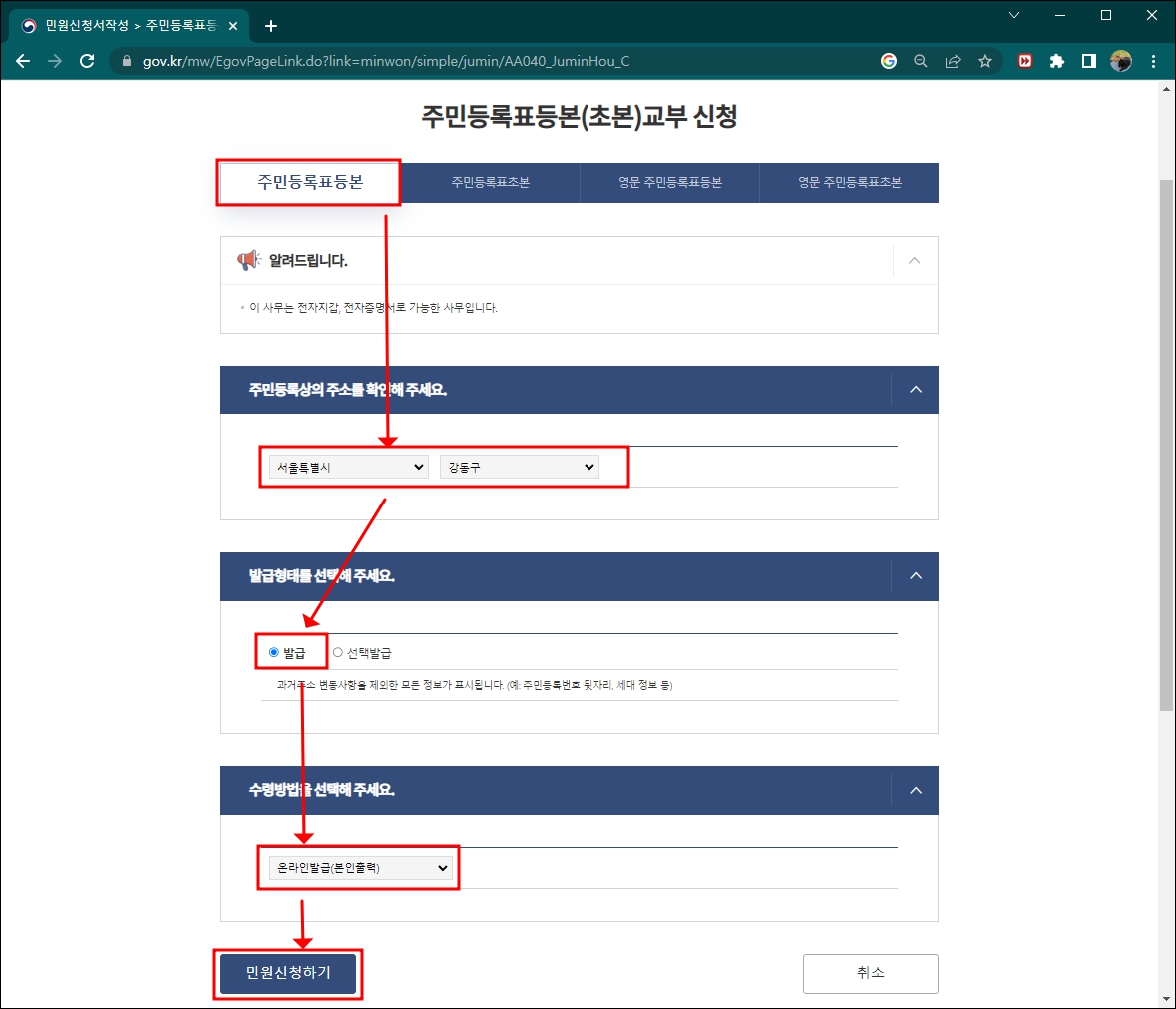Screen dimensions: 1176x1009
Task: Open the Google Translate icon in address bar
Action: (x=888, y=60)
